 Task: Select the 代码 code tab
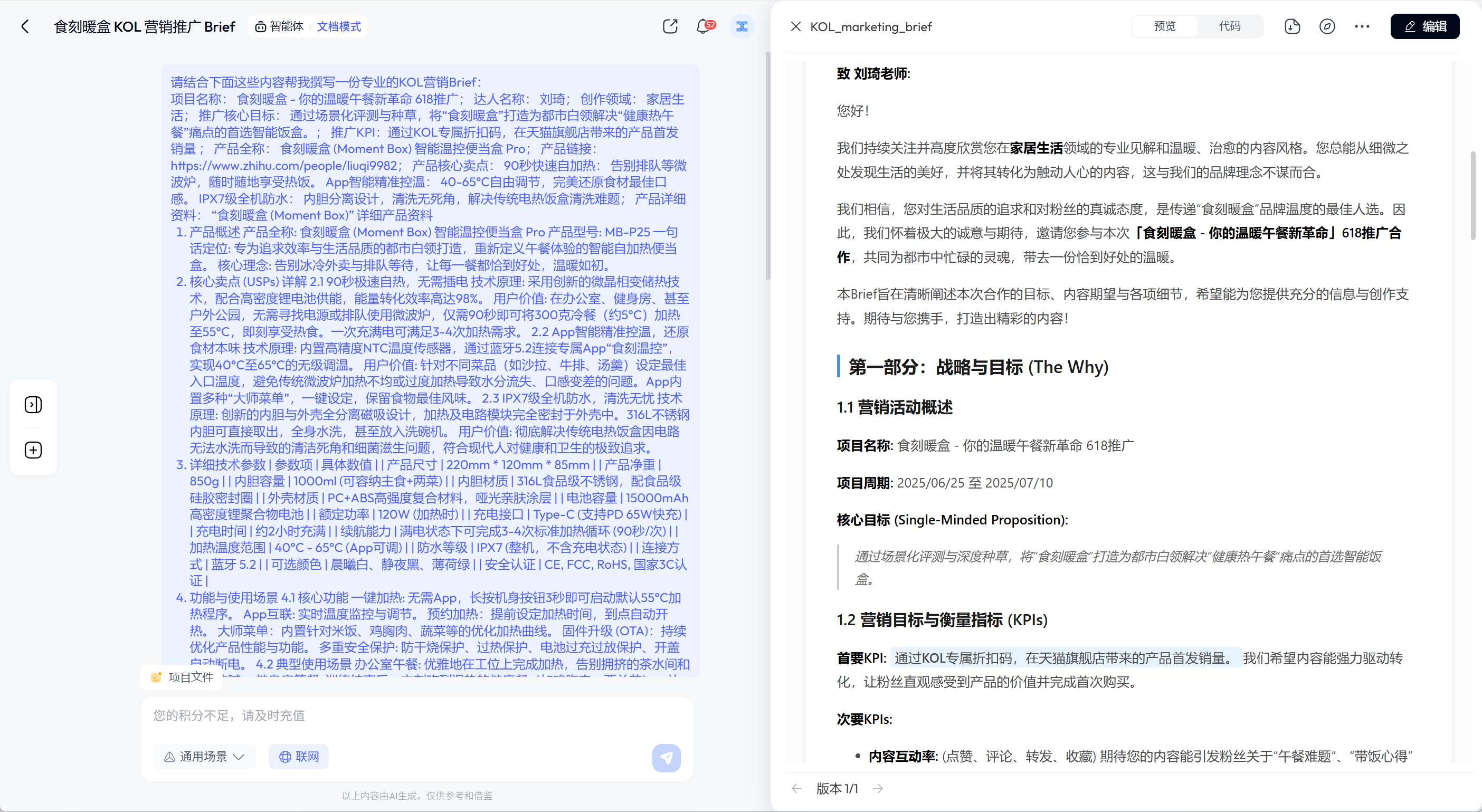click(x=1229, y=26)
